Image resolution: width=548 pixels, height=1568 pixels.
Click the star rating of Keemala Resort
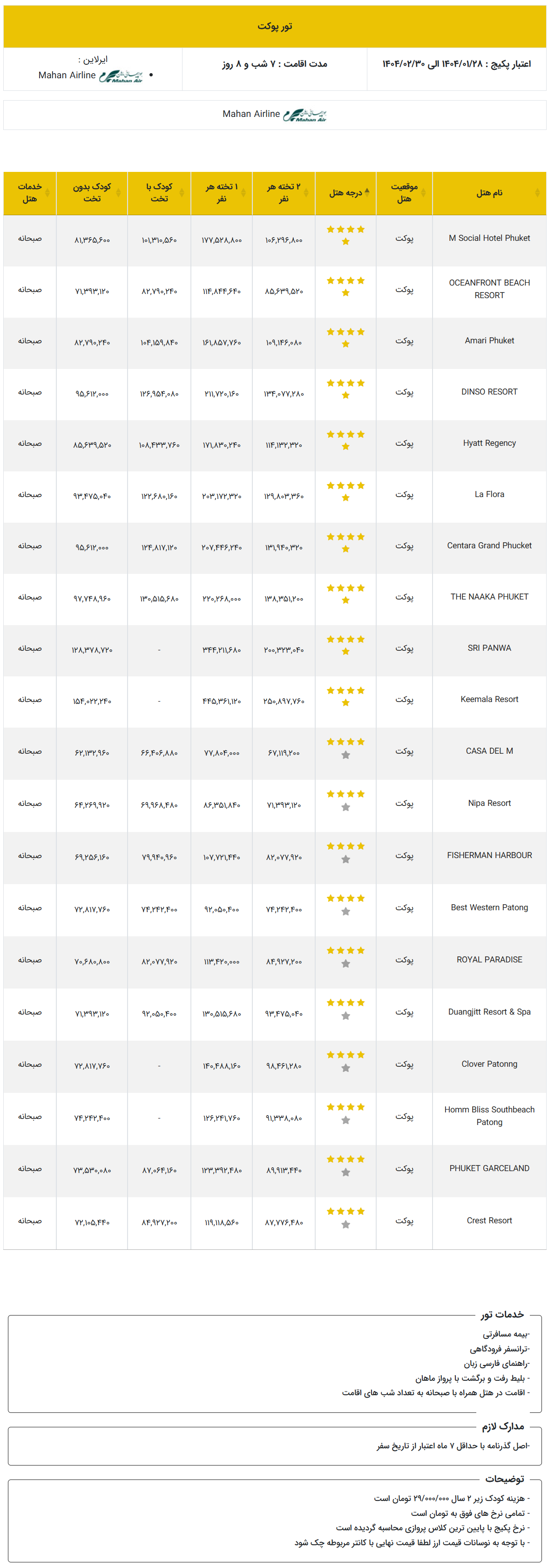coord(345,696)
